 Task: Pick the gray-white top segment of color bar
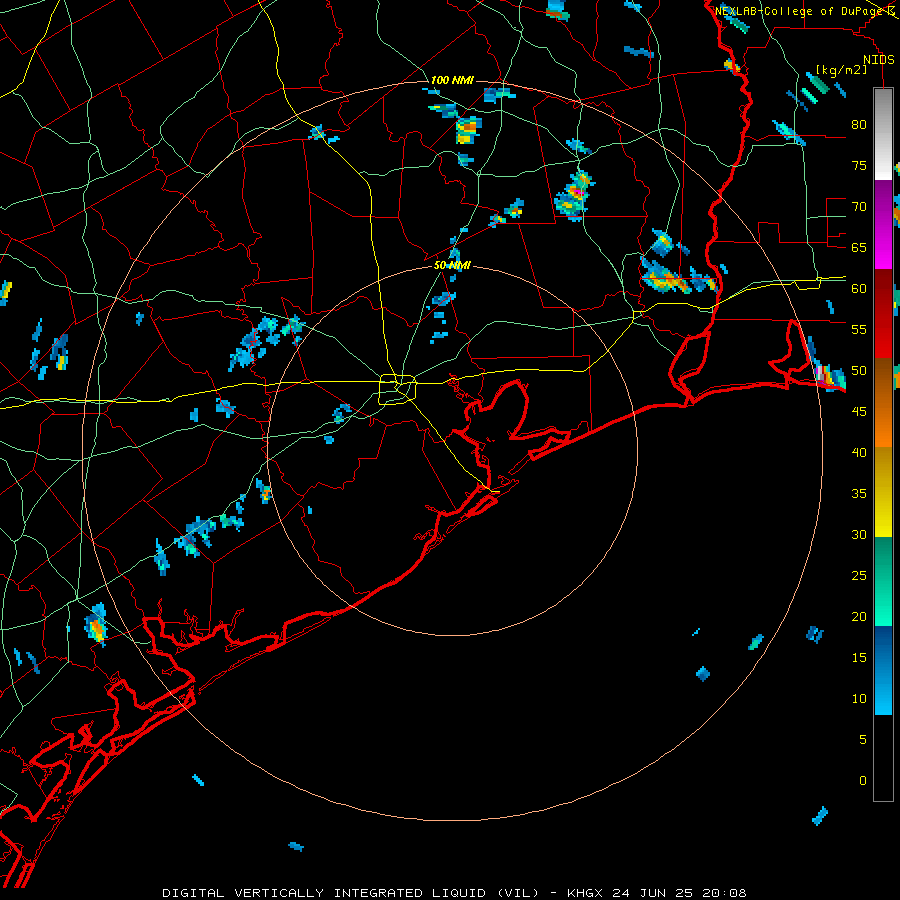(883, 134)
